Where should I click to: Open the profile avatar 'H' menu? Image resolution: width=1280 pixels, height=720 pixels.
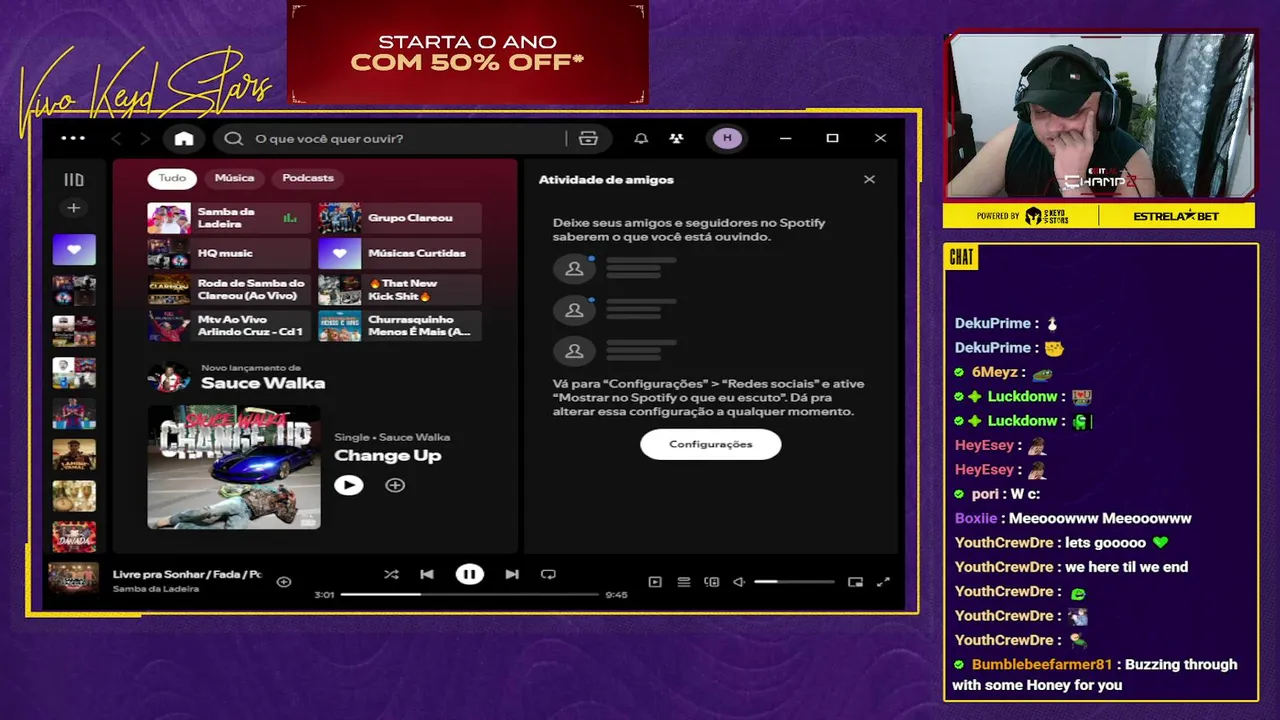[727, 138]
